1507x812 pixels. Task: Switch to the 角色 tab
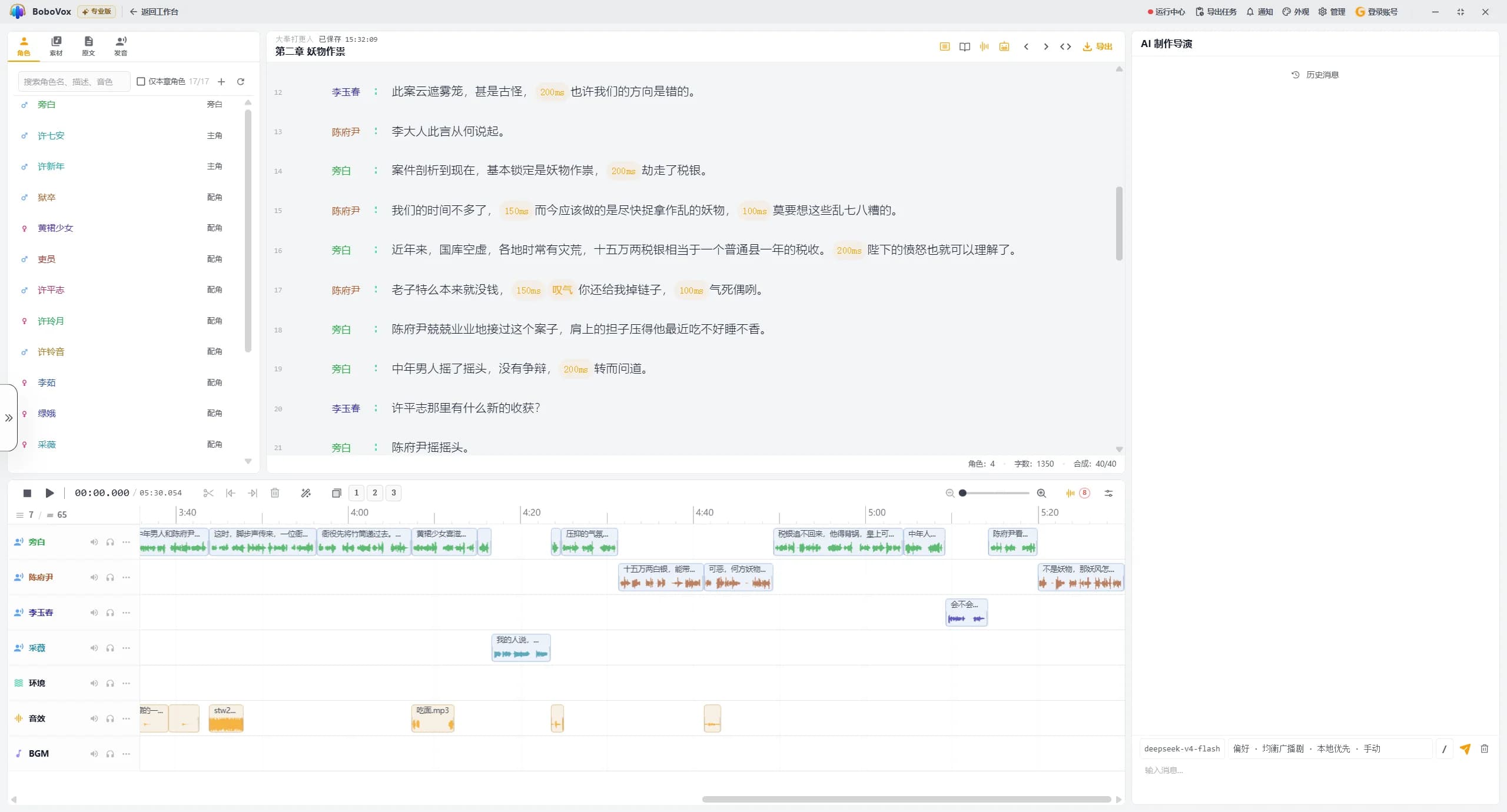(24, 46)
